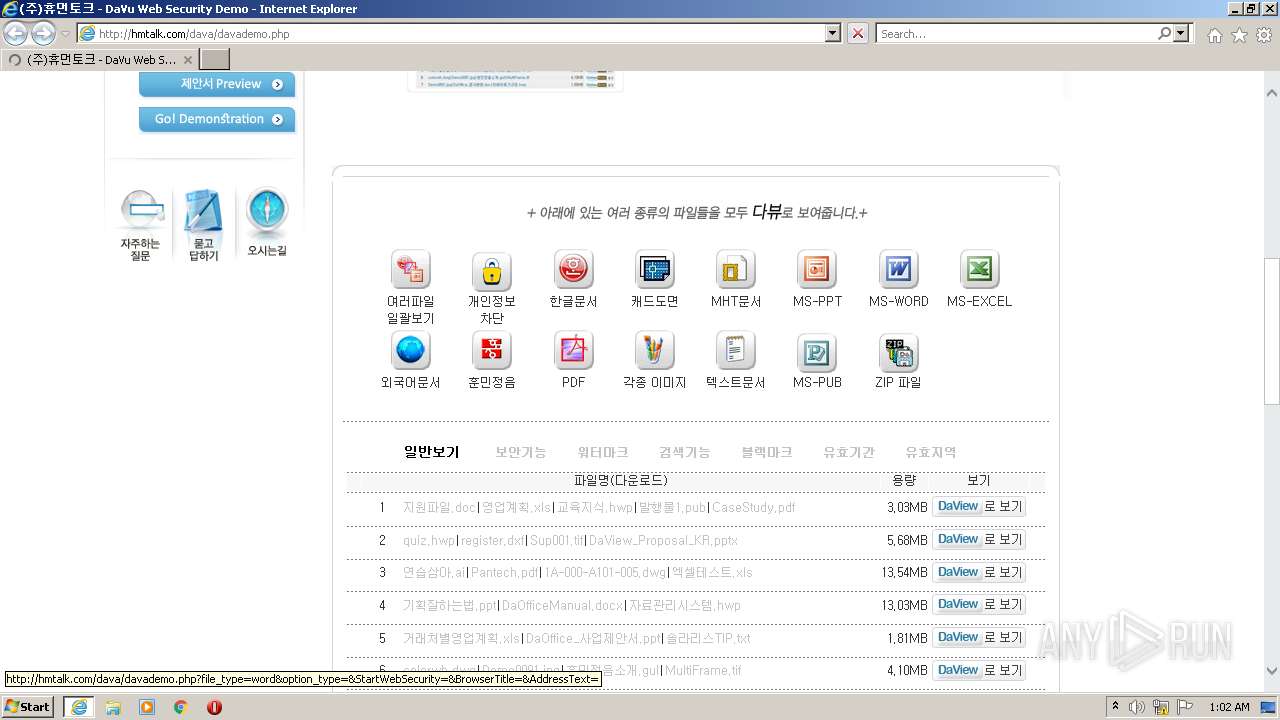The width and height of the screenshot is (1280, 720).
Task: Click the 텍스트문서 icon
Action: [x=736, y=350]
